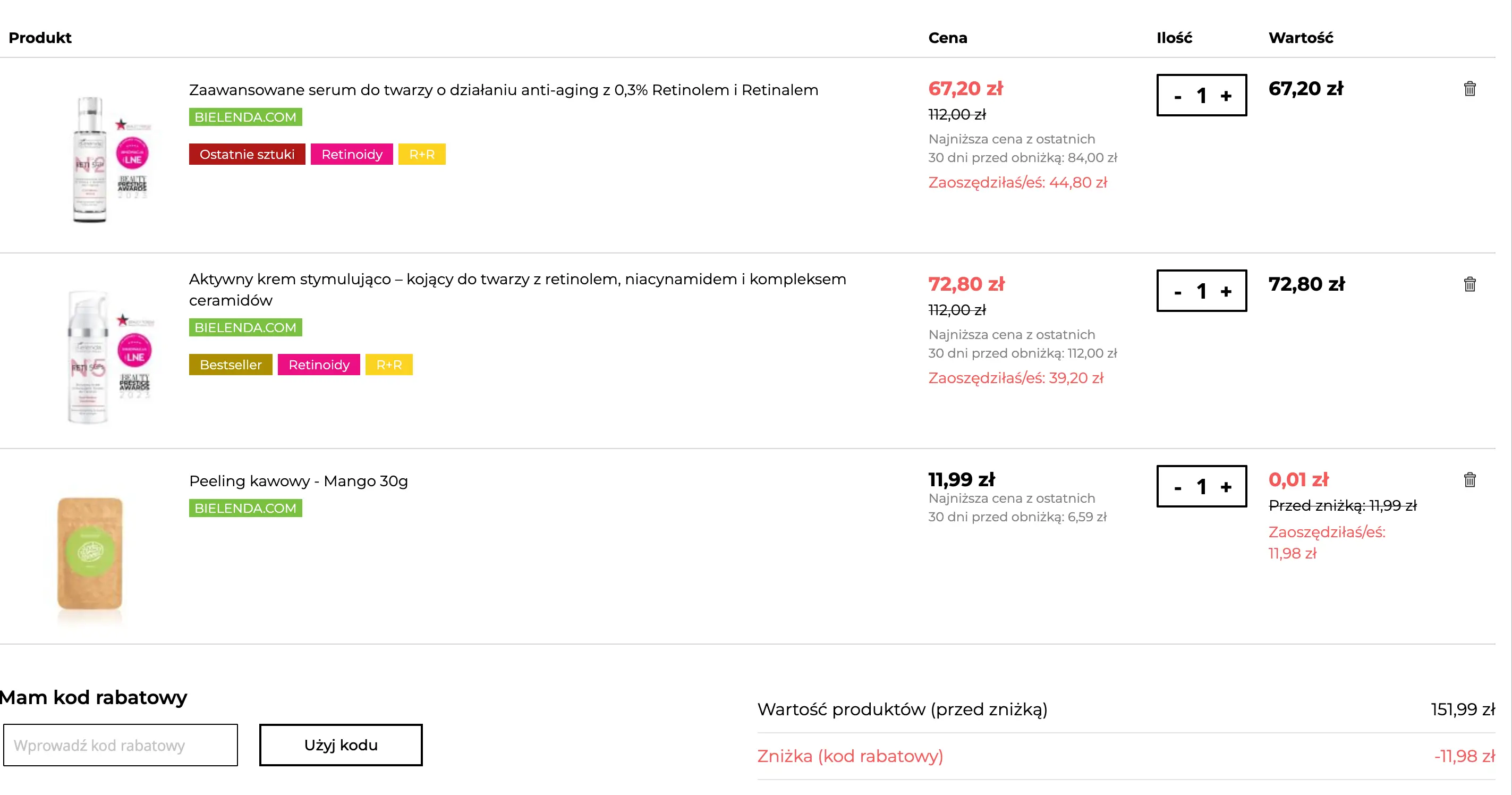Reduce quantity of Aktywny krem
The width and height of the screenshot is (1512, 795).
pyautogui.click(x=1177, y=292)
